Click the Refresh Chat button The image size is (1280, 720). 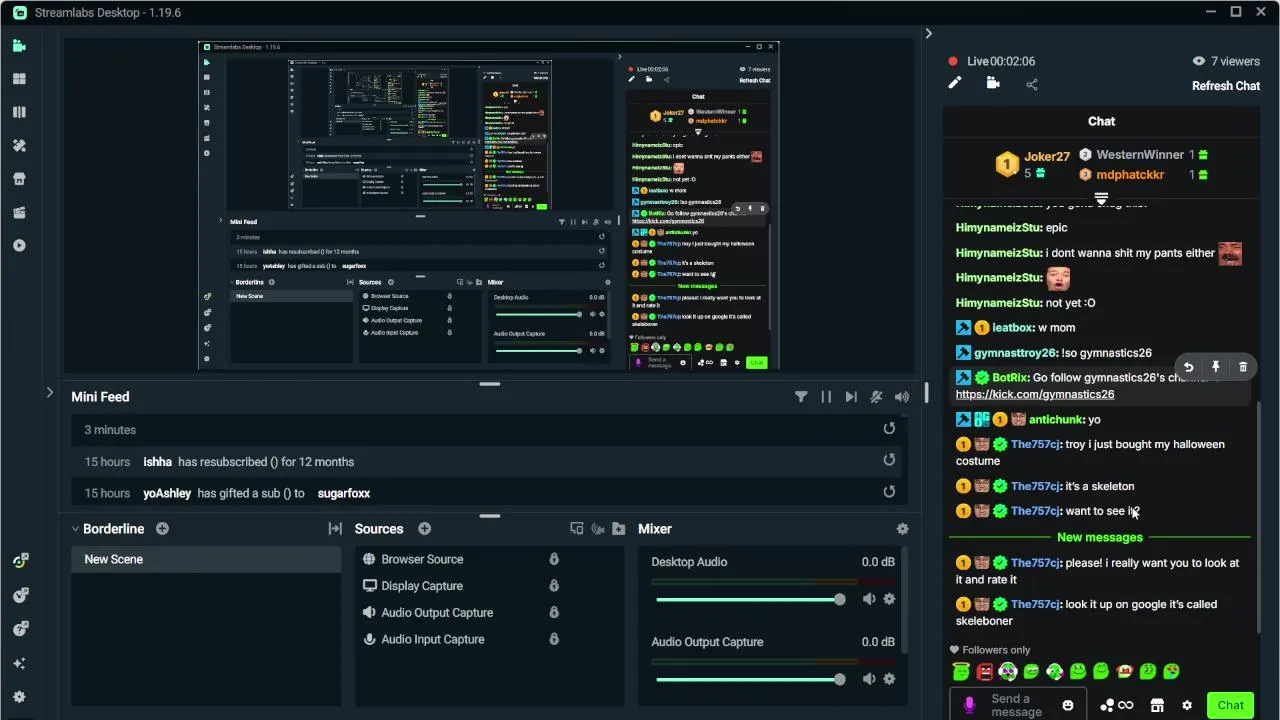(1226, 86)
